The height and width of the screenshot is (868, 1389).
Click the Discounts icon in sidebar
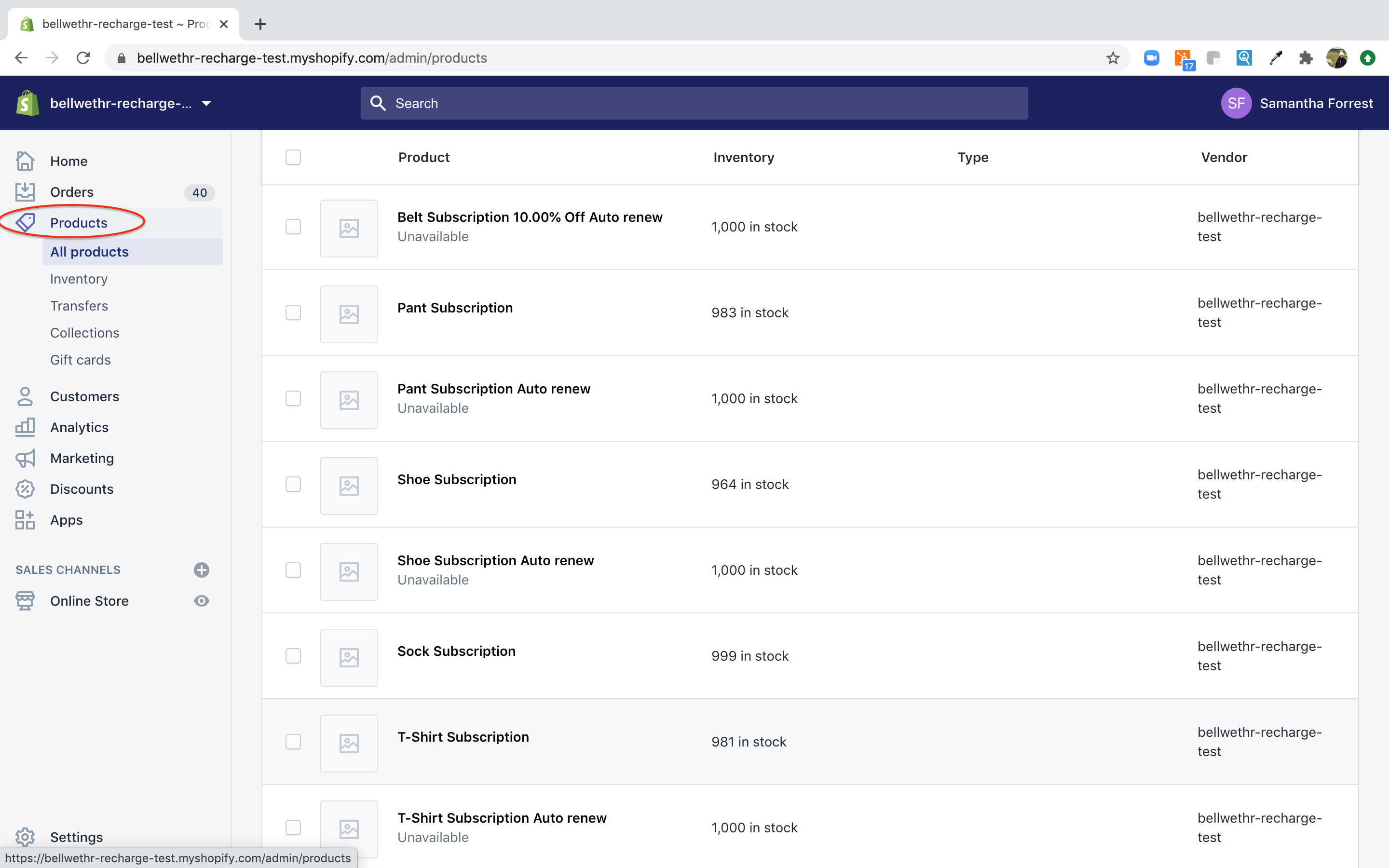tap(25, 489)
